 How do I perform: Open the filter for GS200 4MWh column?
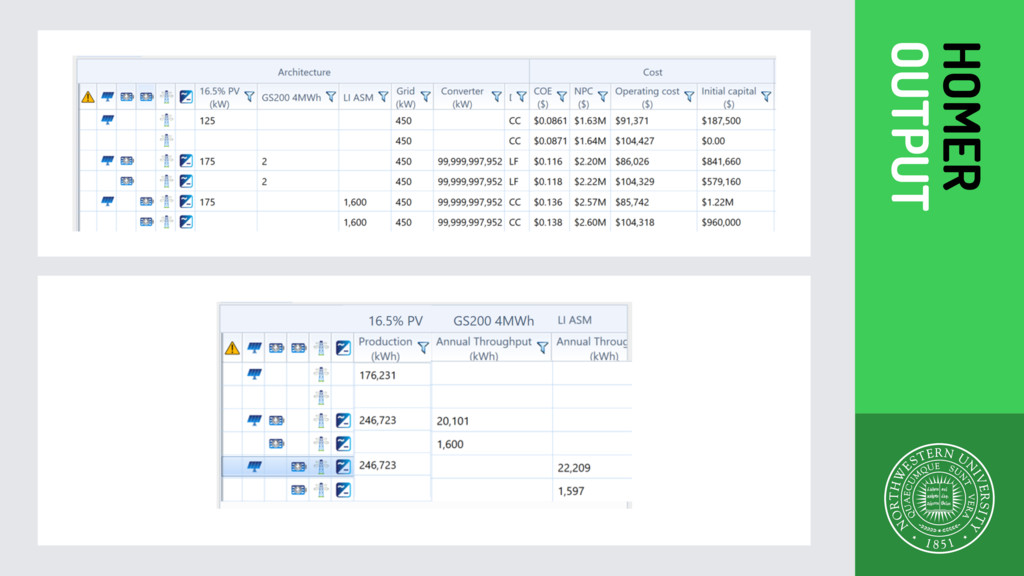pos(331,97)
